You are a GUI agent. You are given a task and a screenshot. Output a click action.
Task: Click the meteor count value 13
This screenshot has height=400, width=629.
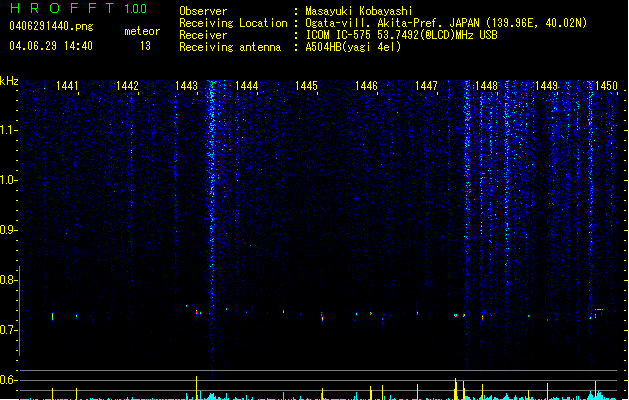pyautogui.click(x=145, y=46)
